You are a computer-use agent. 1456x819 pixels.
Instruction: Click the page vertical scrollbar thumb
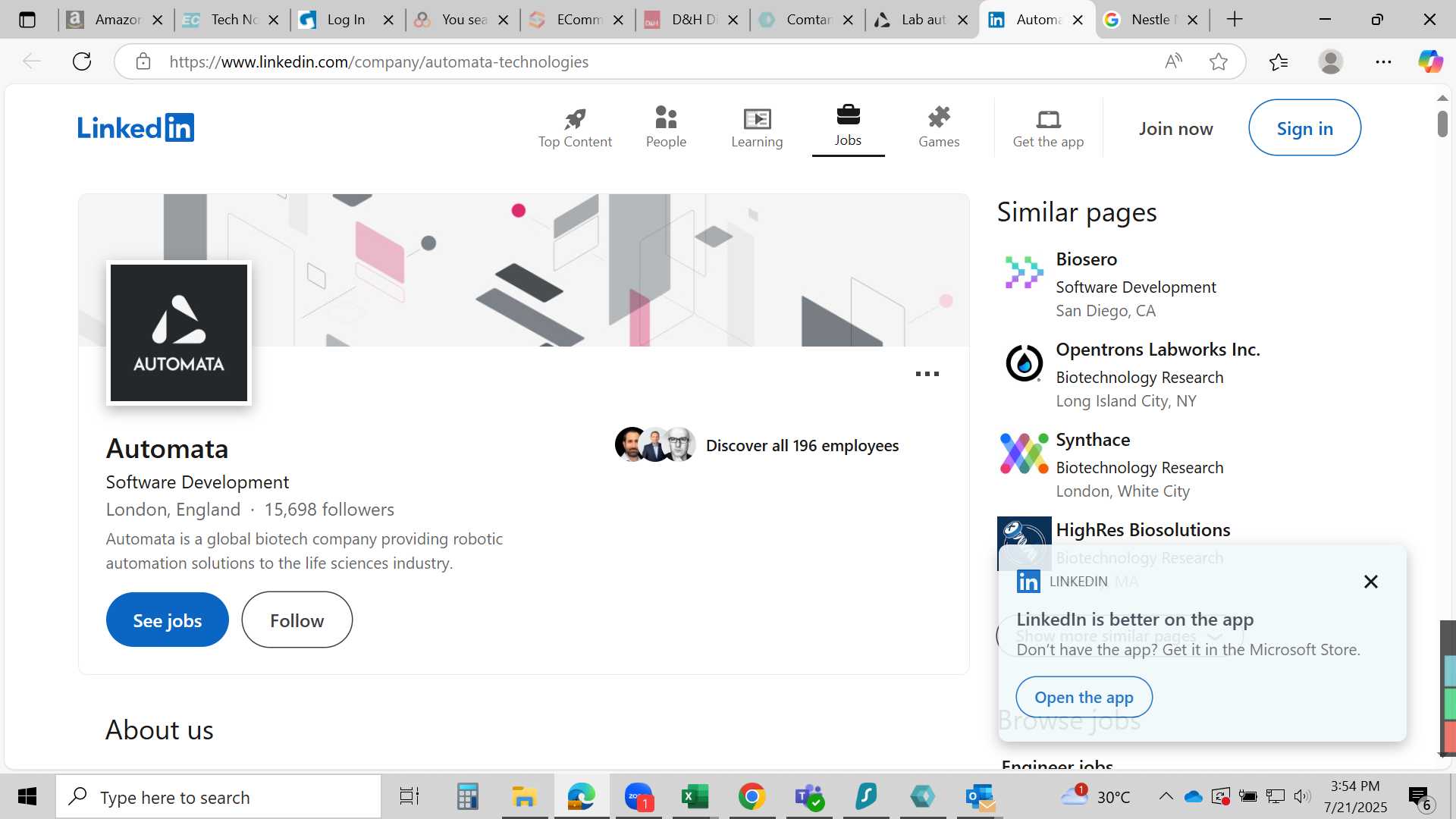click(1442, 124)
